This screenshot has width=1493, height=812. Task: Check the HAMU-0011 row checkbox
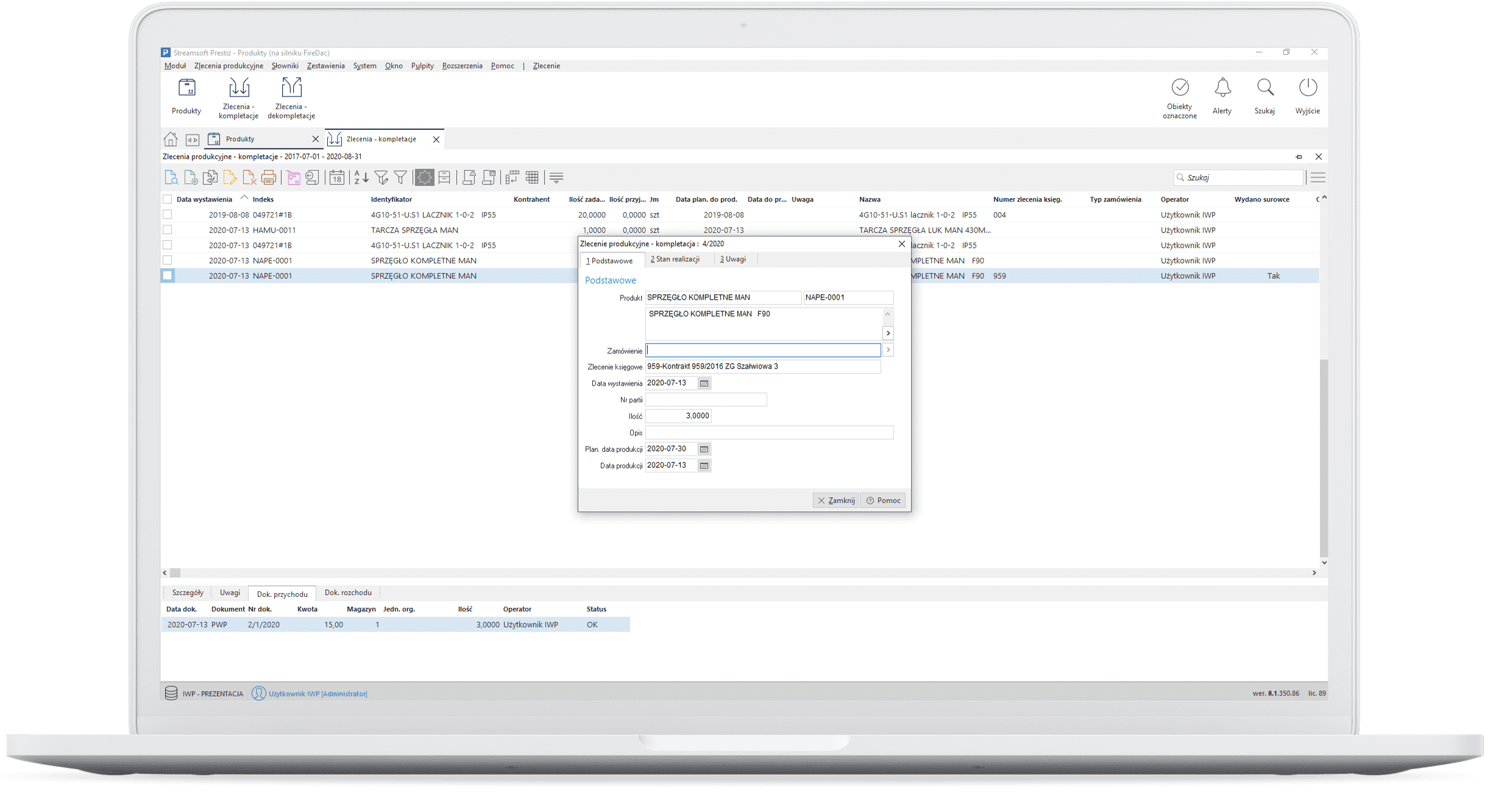pyautogui.click(x=168, y=230)
